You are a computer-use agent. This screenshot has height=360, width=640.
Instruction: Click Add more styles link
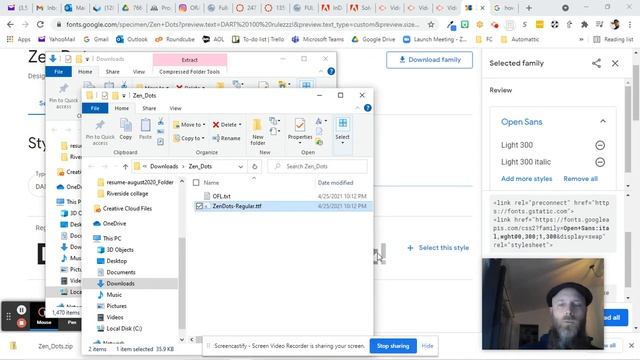pos(527,179)
